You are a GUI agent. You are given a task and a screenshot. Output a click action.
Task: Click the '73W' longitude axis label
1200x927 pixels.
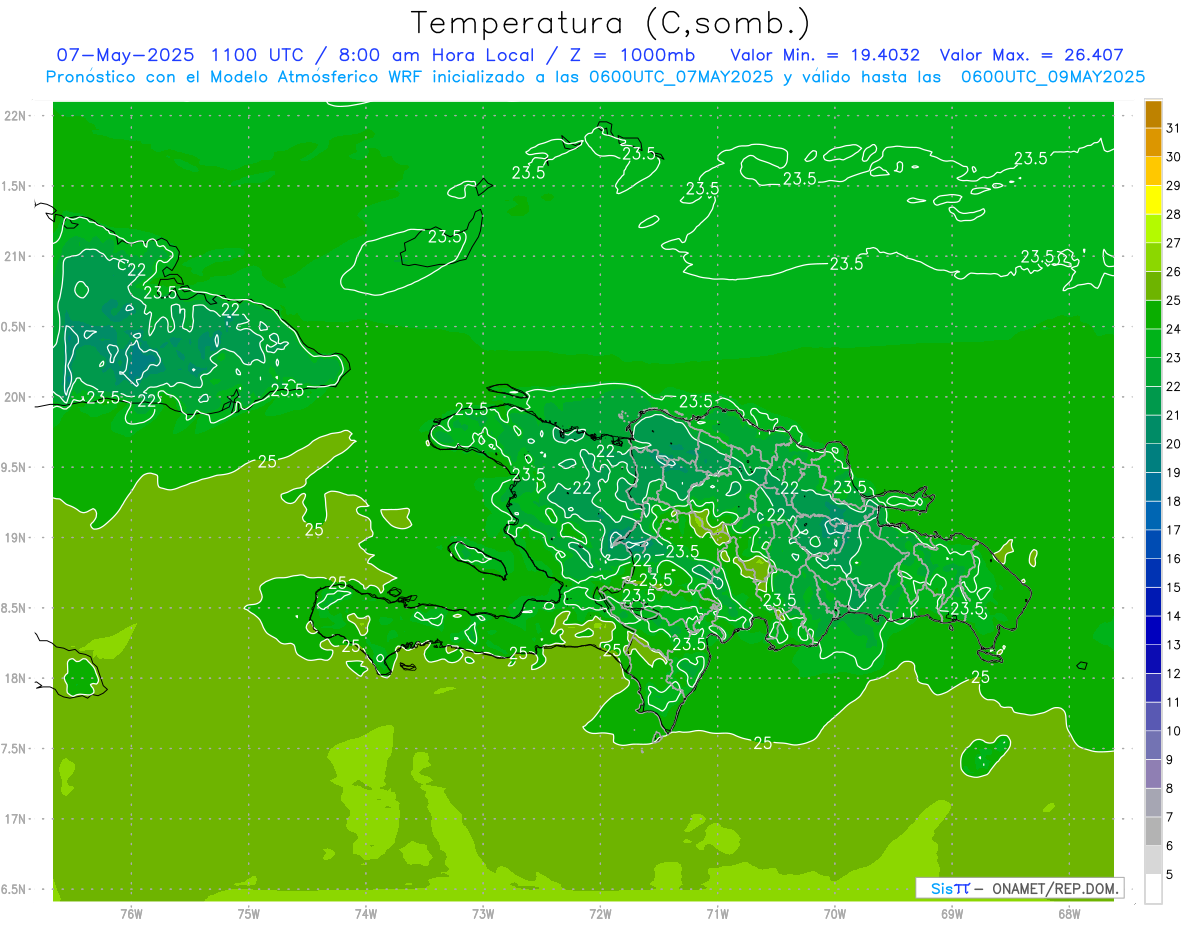pos(483,913)
